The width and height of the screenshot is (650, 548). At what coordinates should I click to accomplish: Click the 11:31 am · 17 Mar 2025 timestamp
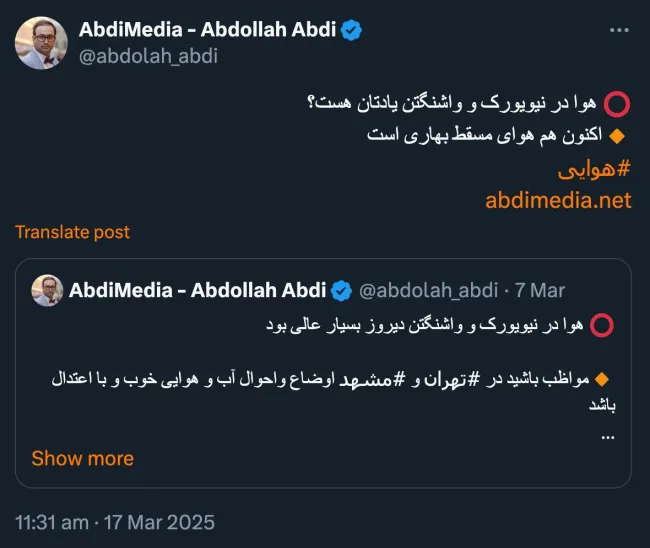pos(115,522)
